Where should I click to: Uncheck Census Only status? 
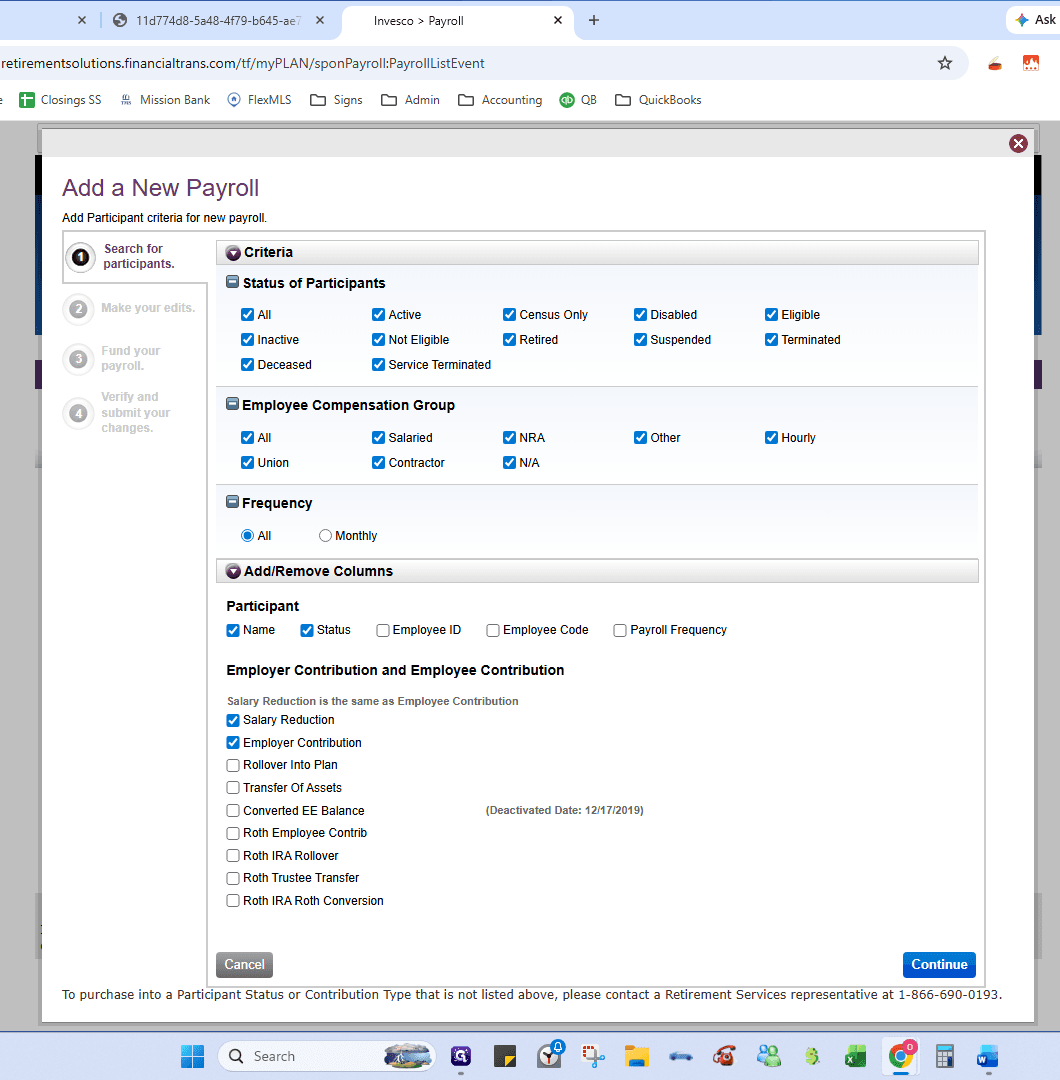pos(509,315)
